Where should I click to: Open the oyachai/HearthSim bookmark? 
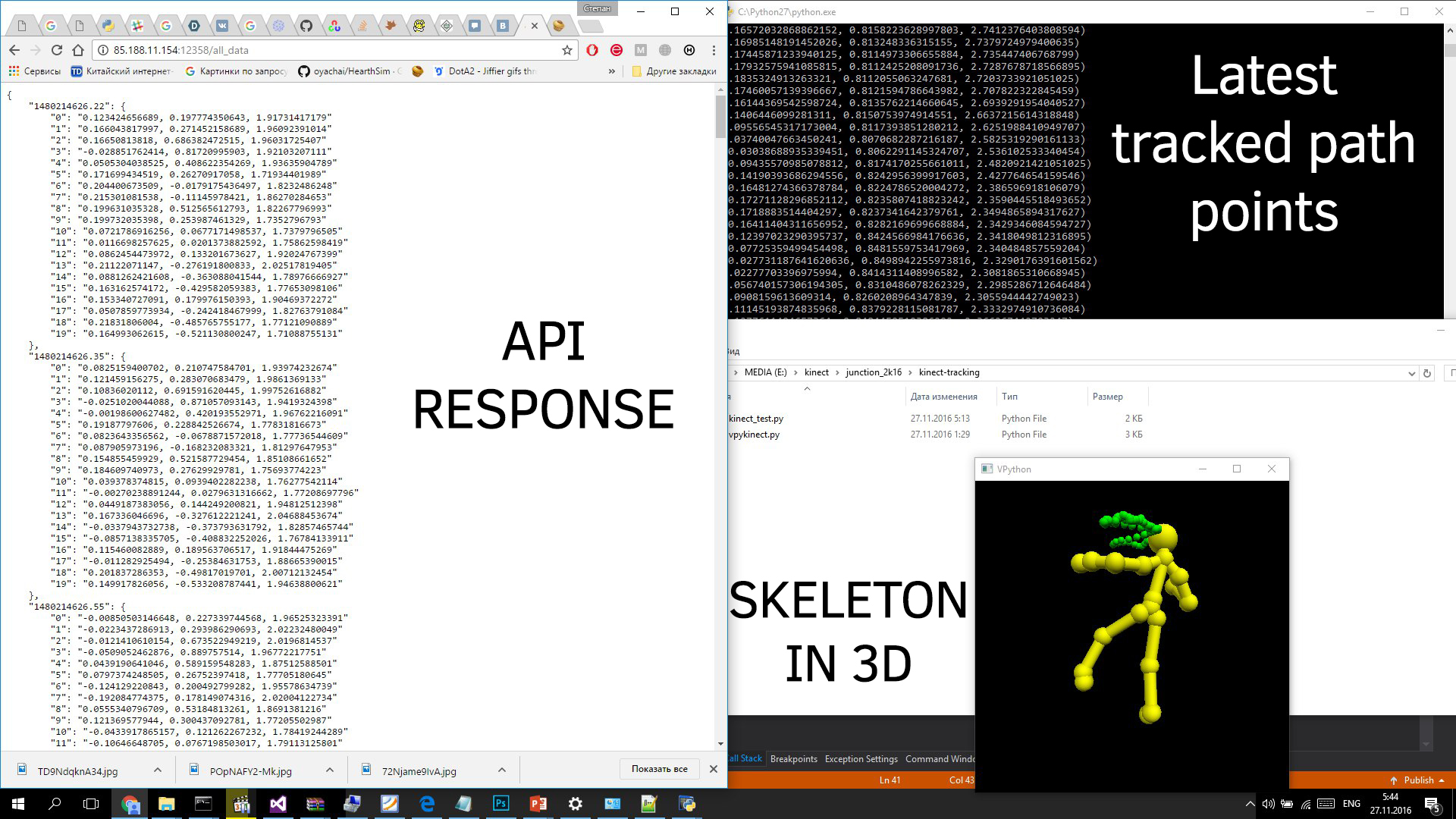tap(350, 71)
